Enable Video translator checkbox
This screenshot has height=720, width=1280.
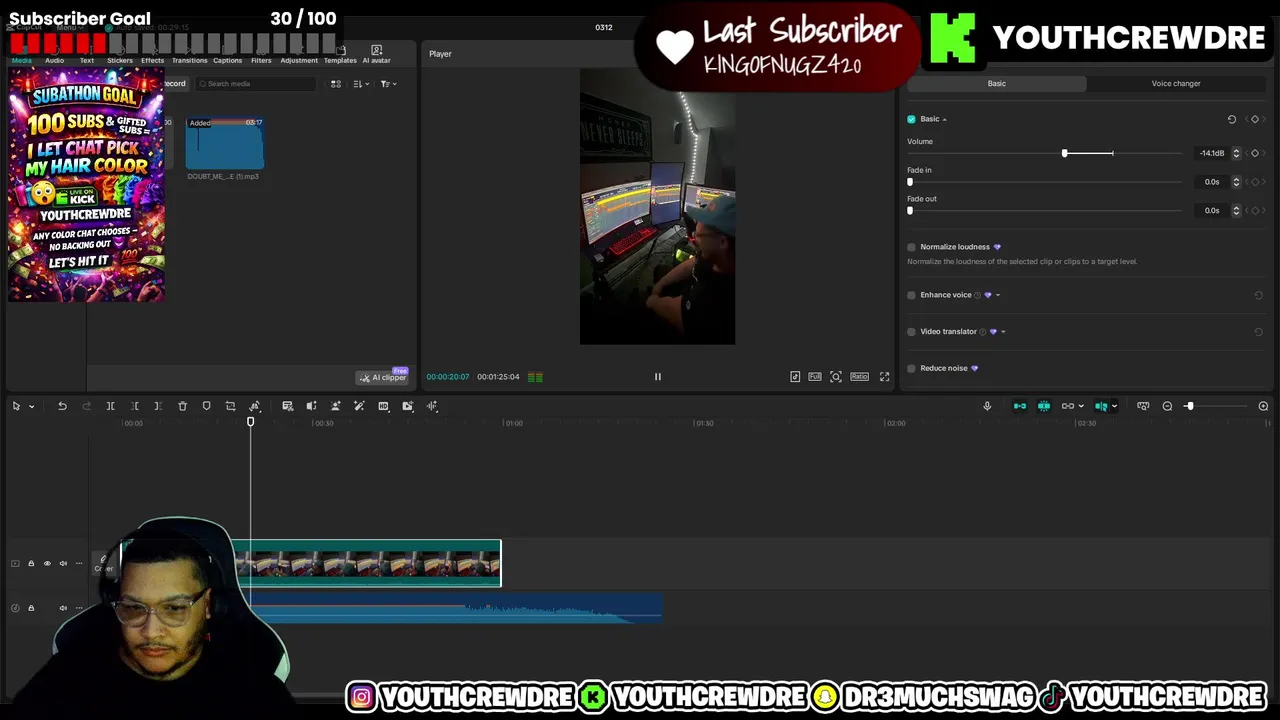click(911, 332)
